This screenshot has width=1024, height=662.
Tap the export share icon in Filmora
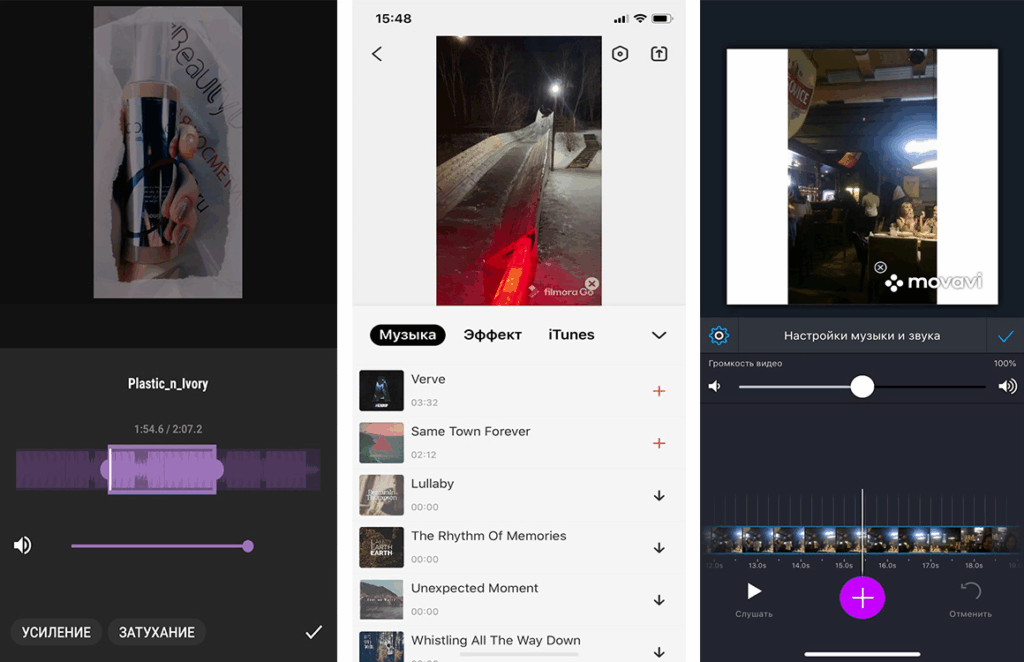click(x=659, y=54)
